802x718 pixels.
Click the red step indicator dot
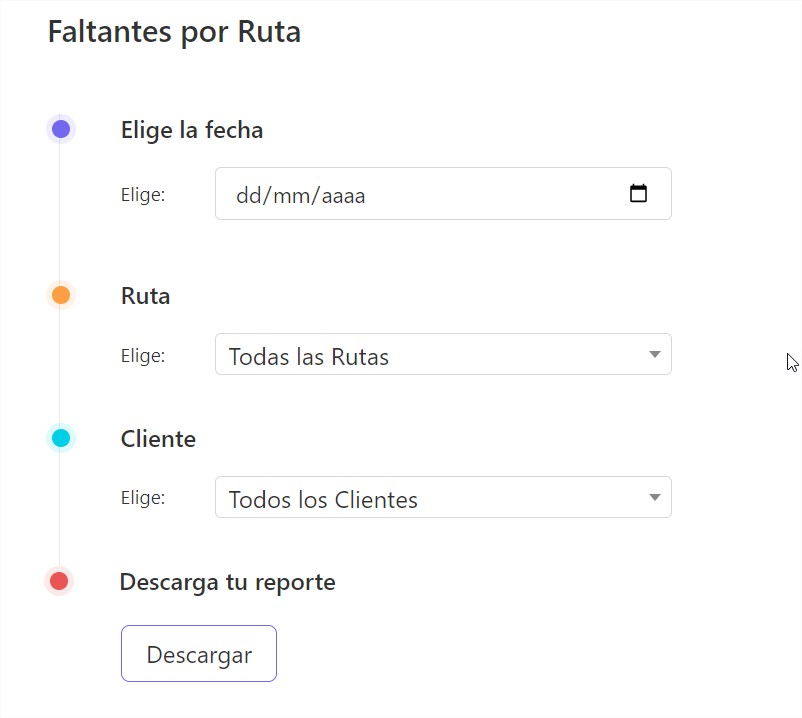(59, 580)
